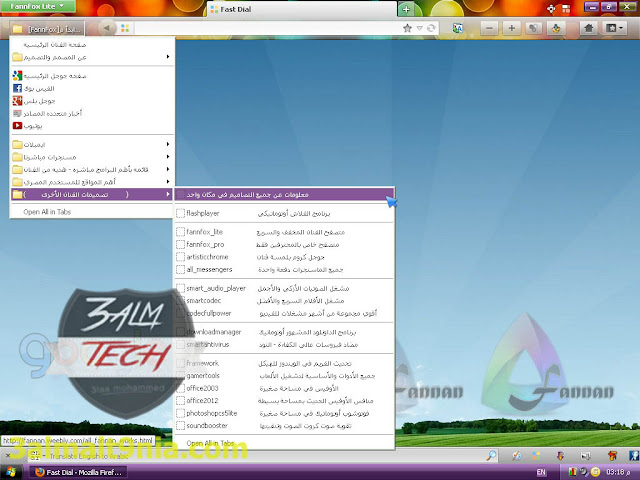Click the colored squares icon in bottom bar
Image resolution: width=640 pixels, height=480 pixels.
(x=536, y=455)
